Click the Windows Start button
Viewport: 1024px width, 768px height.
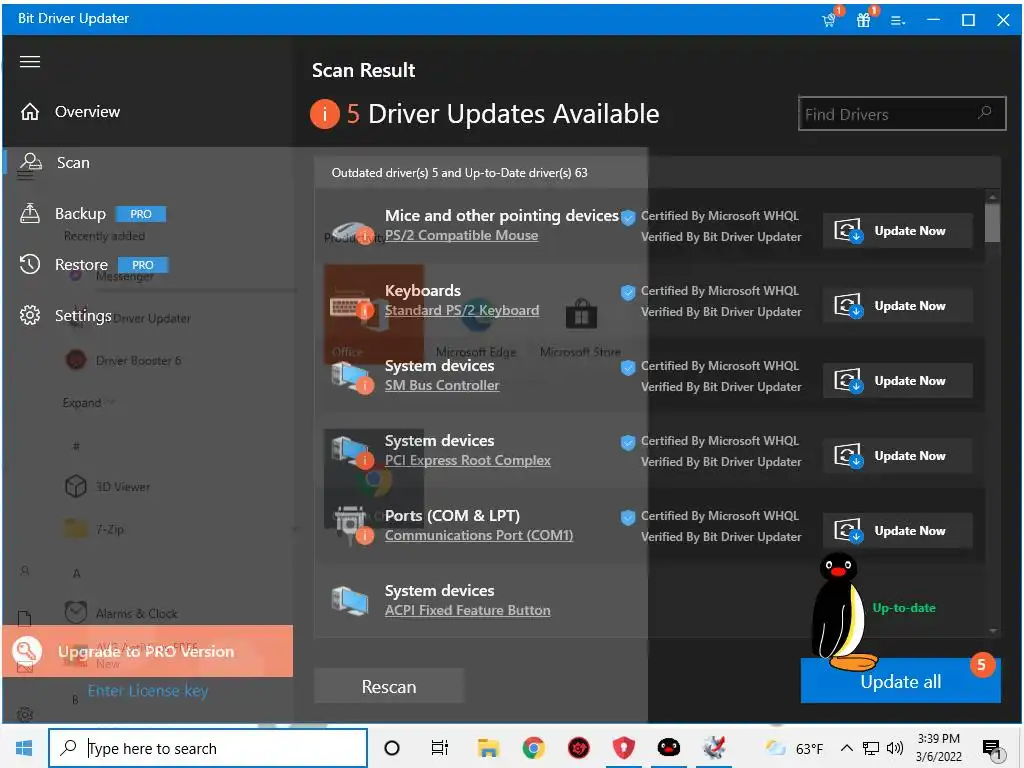[x=24, y=748]
